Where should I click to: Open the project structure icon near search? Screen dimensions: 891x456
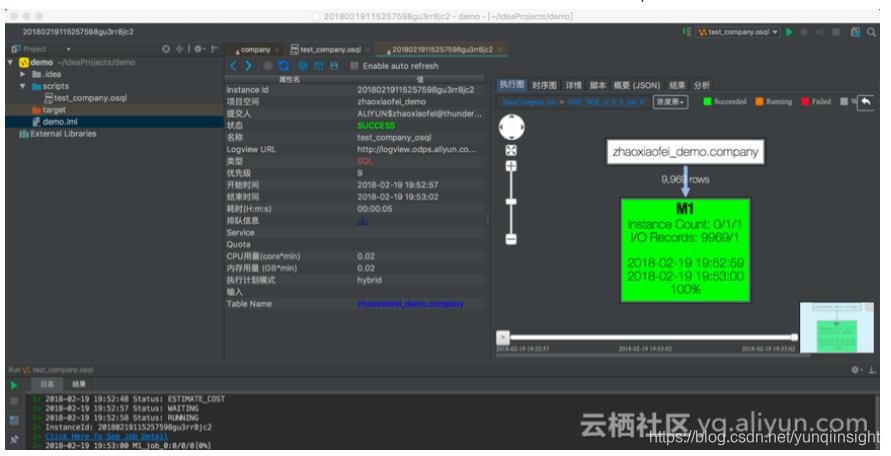click(855, 32)
